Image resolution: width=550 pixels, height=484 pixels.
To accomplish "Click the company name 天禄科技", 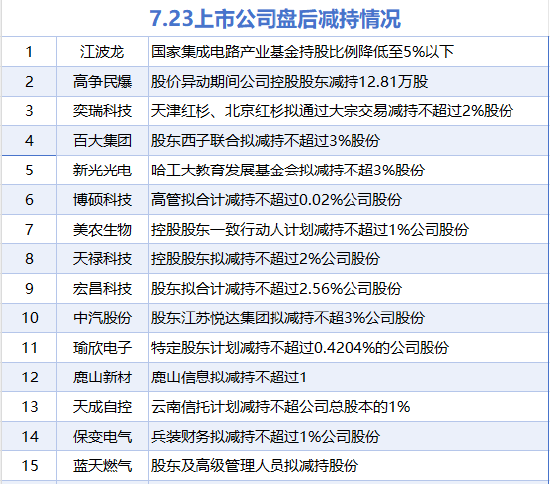I will coord(102,259).
